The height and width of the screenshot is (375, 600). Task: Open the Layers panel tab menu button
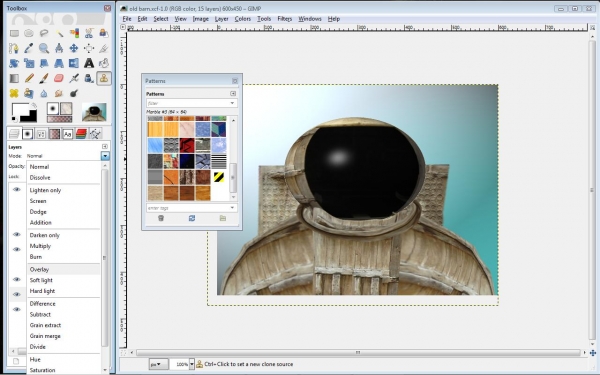tap(105, 147)
